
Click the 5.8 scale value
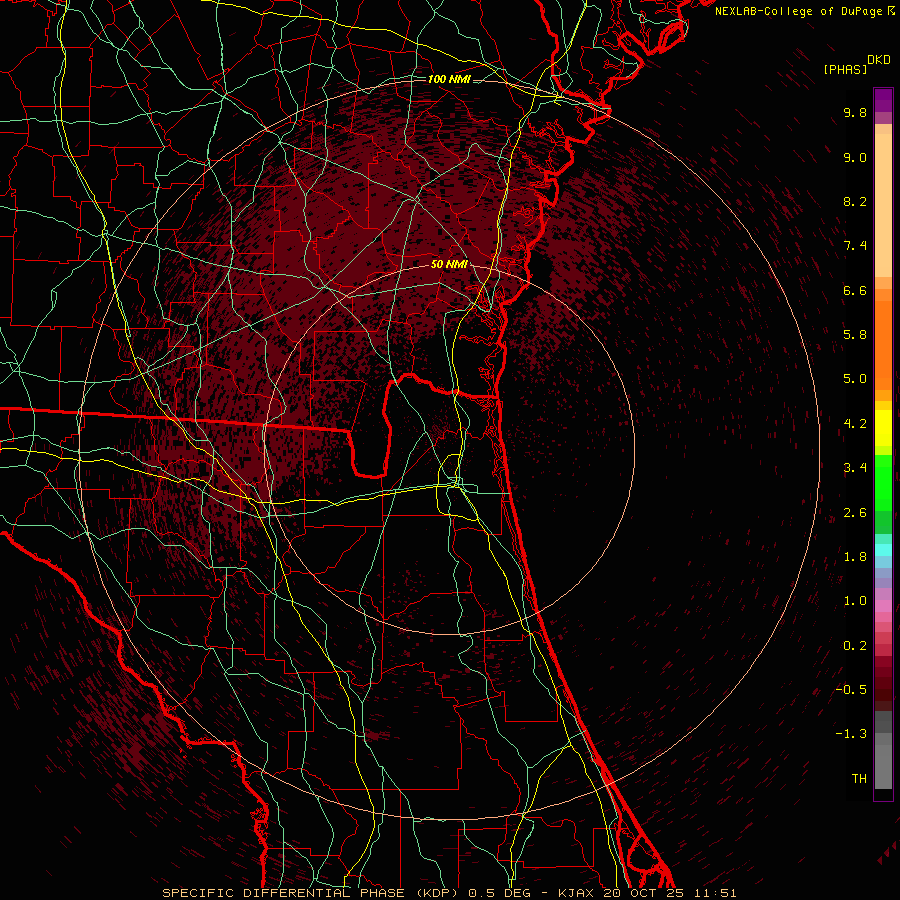point(855,335)
